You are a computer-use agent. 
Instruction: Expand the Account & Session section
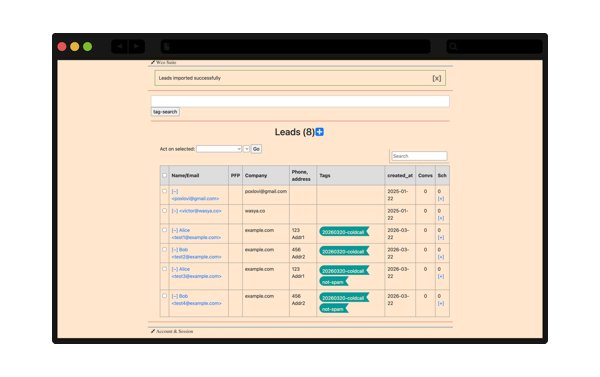[x=174, y=331]
